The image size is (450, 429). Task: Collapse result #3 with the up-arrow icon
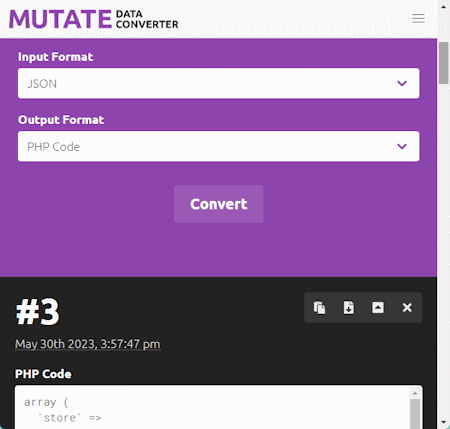pos(378,308)
